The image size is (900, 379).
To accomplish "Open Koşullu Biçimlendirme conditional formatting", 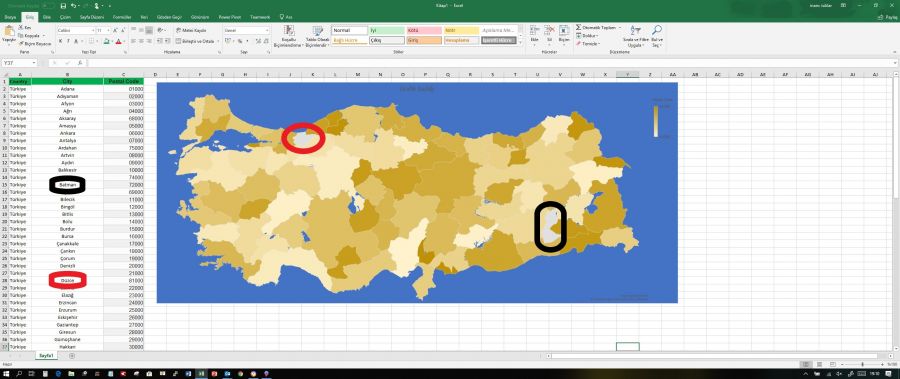I will [x=288, y=36].
